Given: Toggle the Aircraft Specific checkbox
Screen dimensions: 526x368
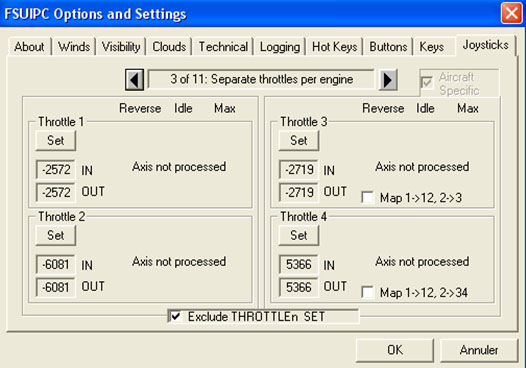Looking at the screenshot, I should [427, 83].
